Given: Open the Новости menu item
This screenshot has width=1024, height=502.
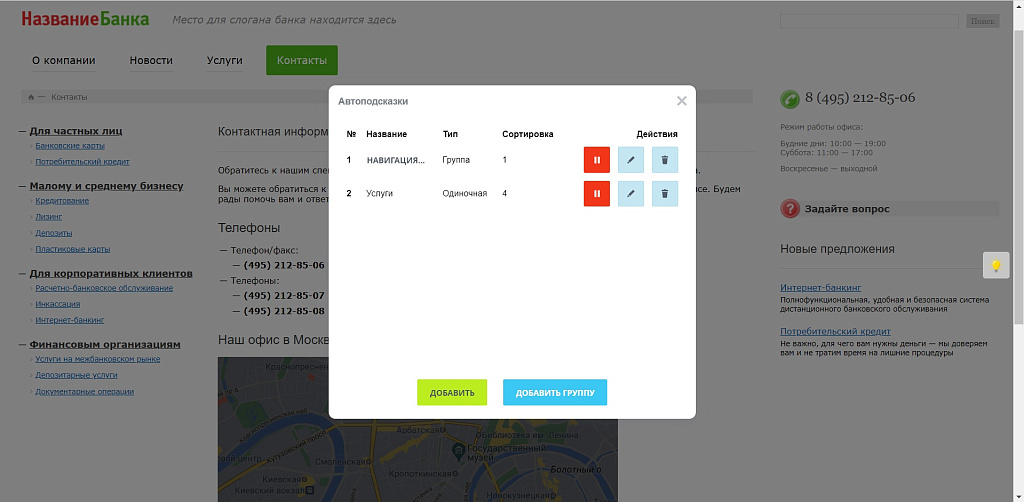Looking at the screenshot, I should pyautogui.click(x=151, y=60).
